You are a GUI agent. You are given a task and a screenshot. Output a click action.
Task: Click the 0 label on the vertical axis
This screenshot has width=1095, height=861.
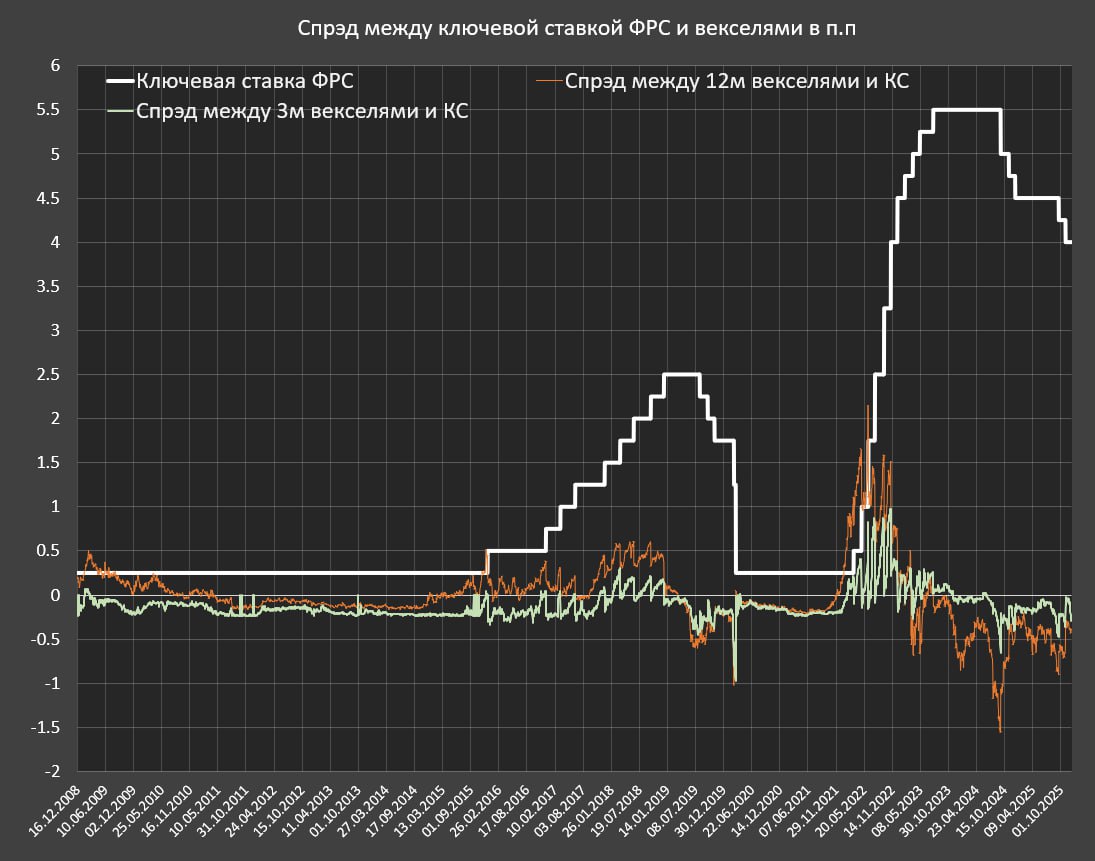coord(56,595)
